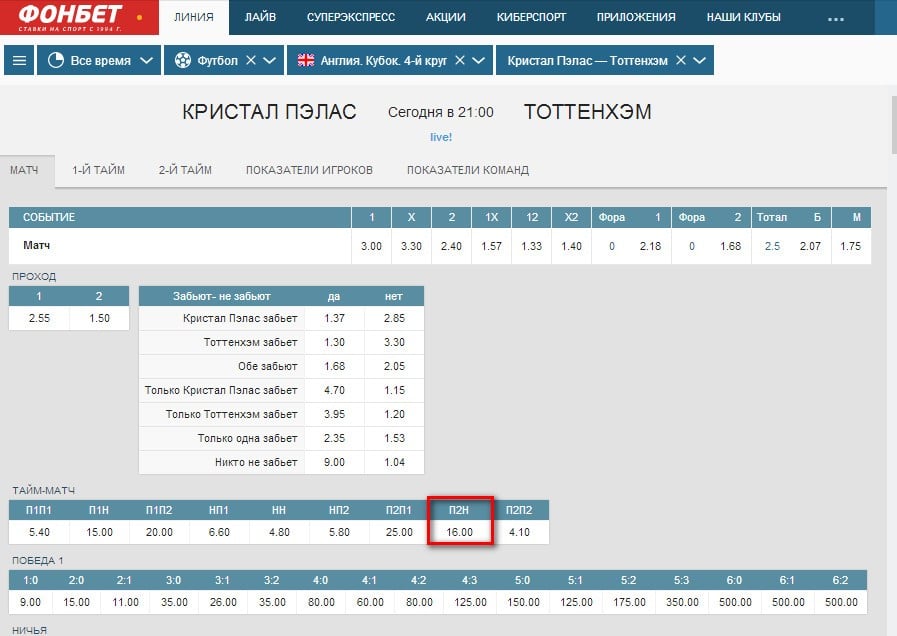Open the three-dots more menu
The height and width of the screenshot is (636, 897).
(x=836, y=19)
